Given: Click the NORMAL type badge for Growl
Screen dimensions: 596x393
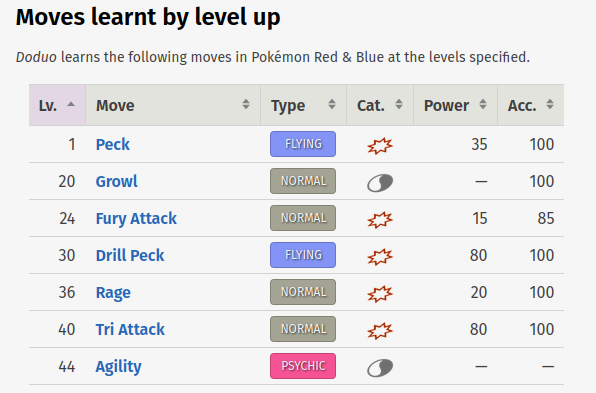Looking at the screenshot, I should coord(303,181).
